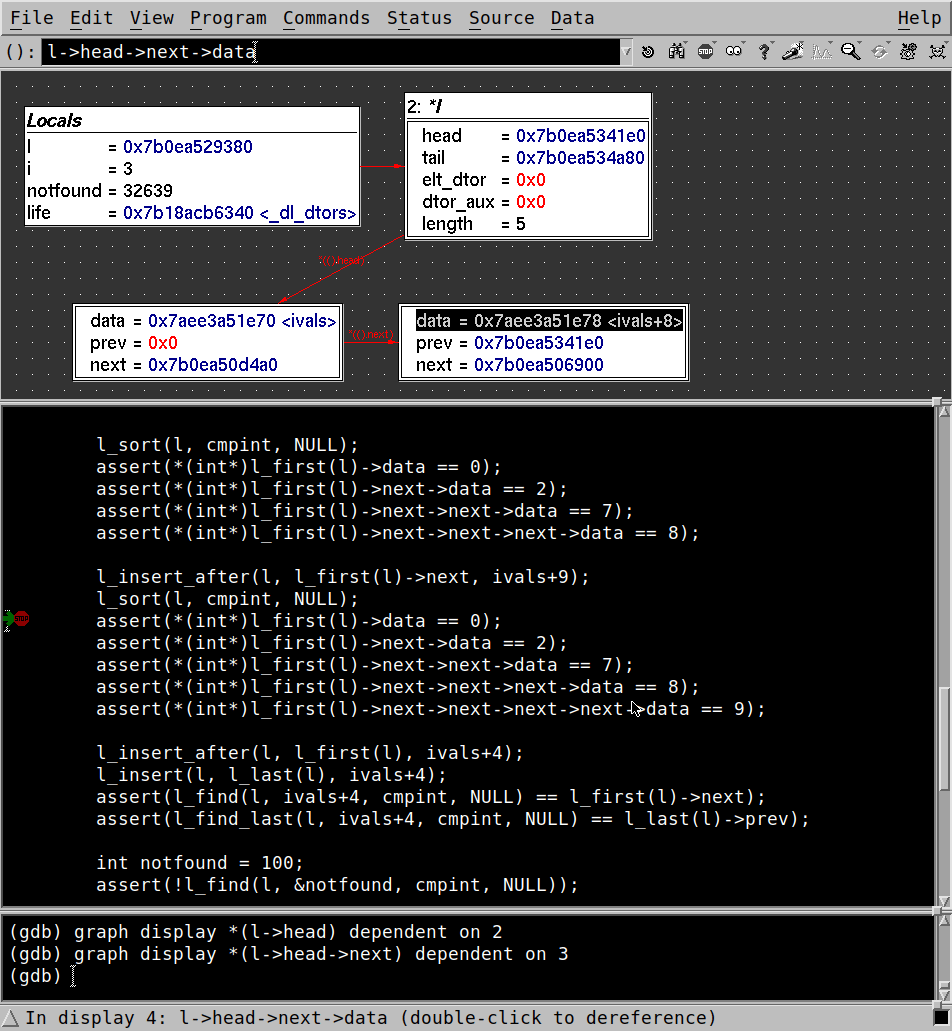Plot the data with the graph icon

pos(820,50)
